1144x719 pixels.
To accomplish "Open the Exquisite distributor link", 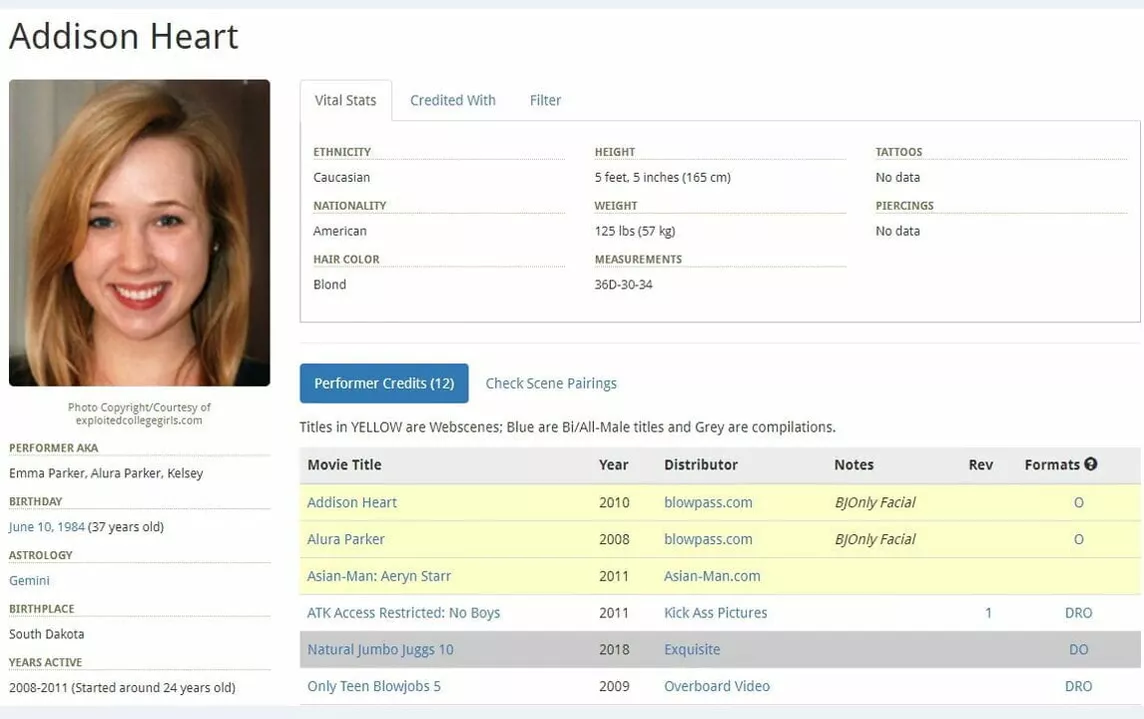I will [x=692, y=650].
